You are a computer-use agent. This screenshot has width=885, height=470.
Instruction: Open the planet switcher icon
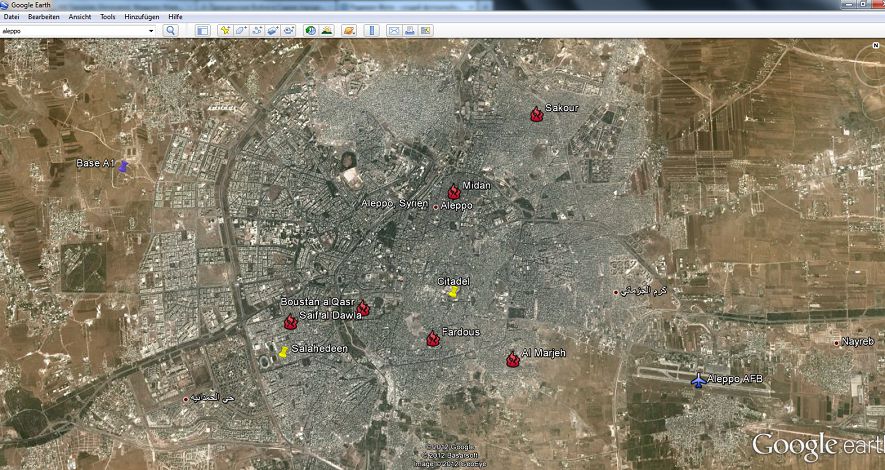point(349,30)
